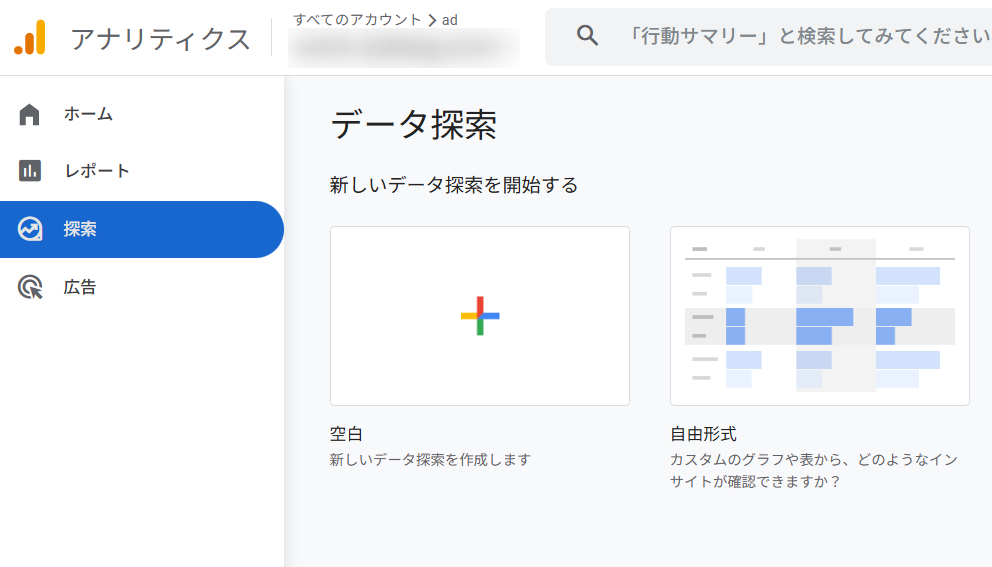992x567 pixels.
Task: Select 探索 in the sidebar
Action: (142, 229)
